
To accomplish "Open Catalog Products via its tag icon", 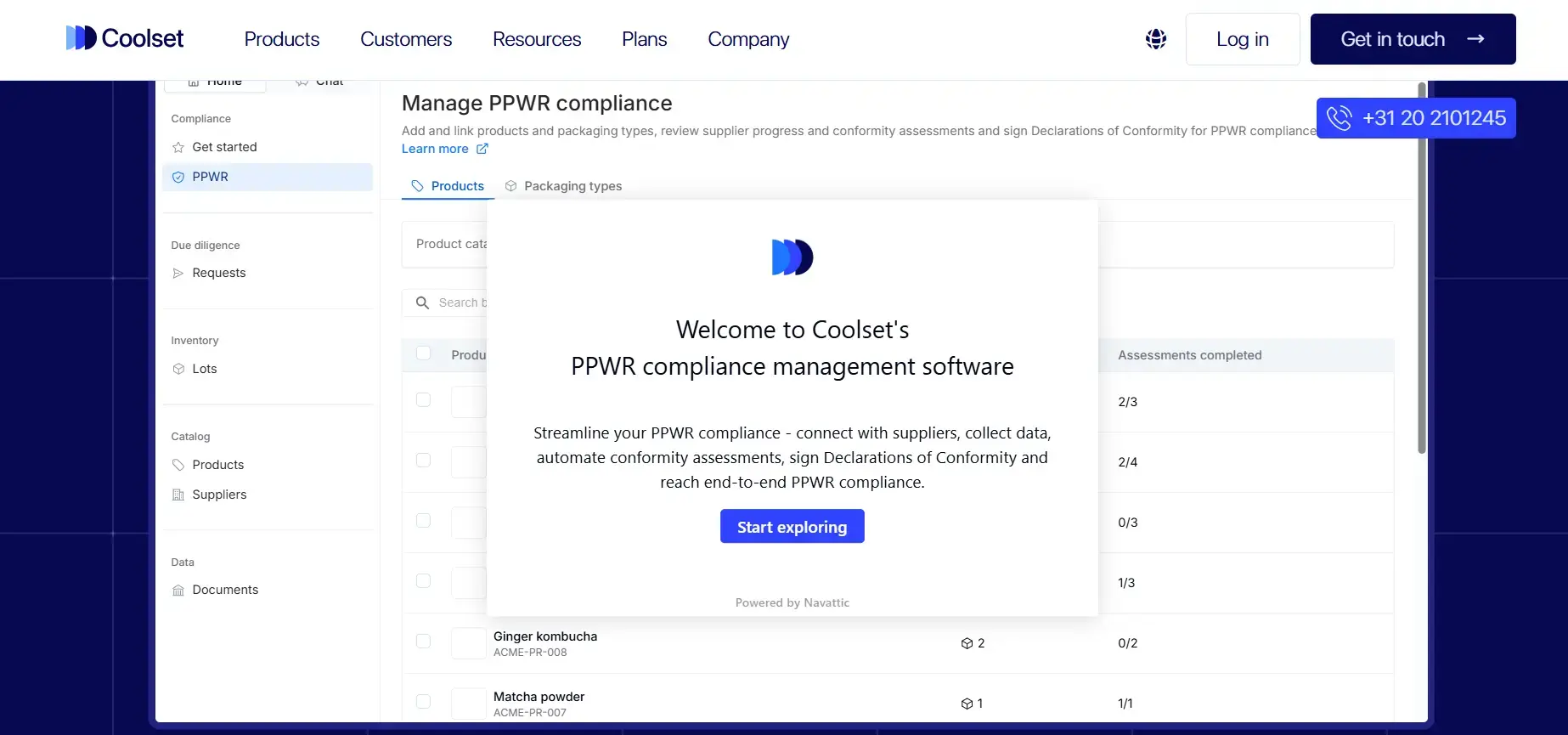I will tap(178, 466).
